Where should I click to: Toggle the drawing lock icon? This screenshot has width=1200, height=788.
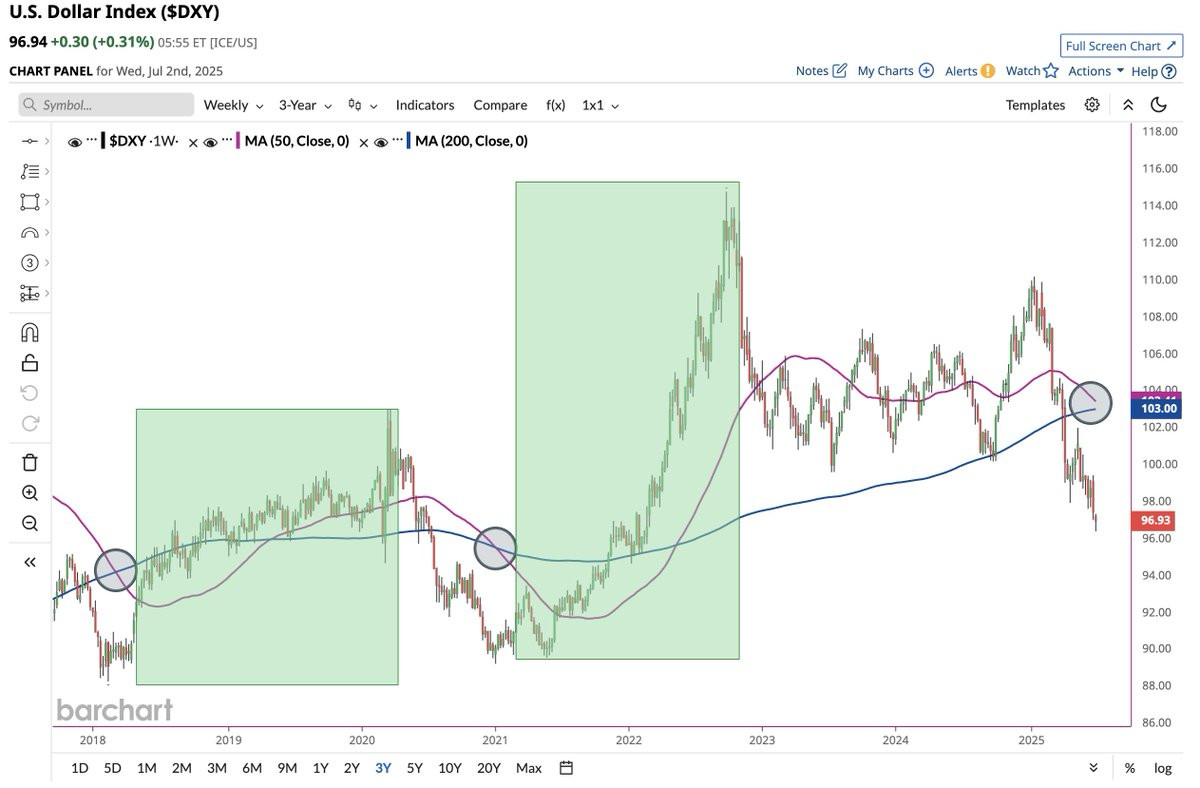tap(30, 363)
